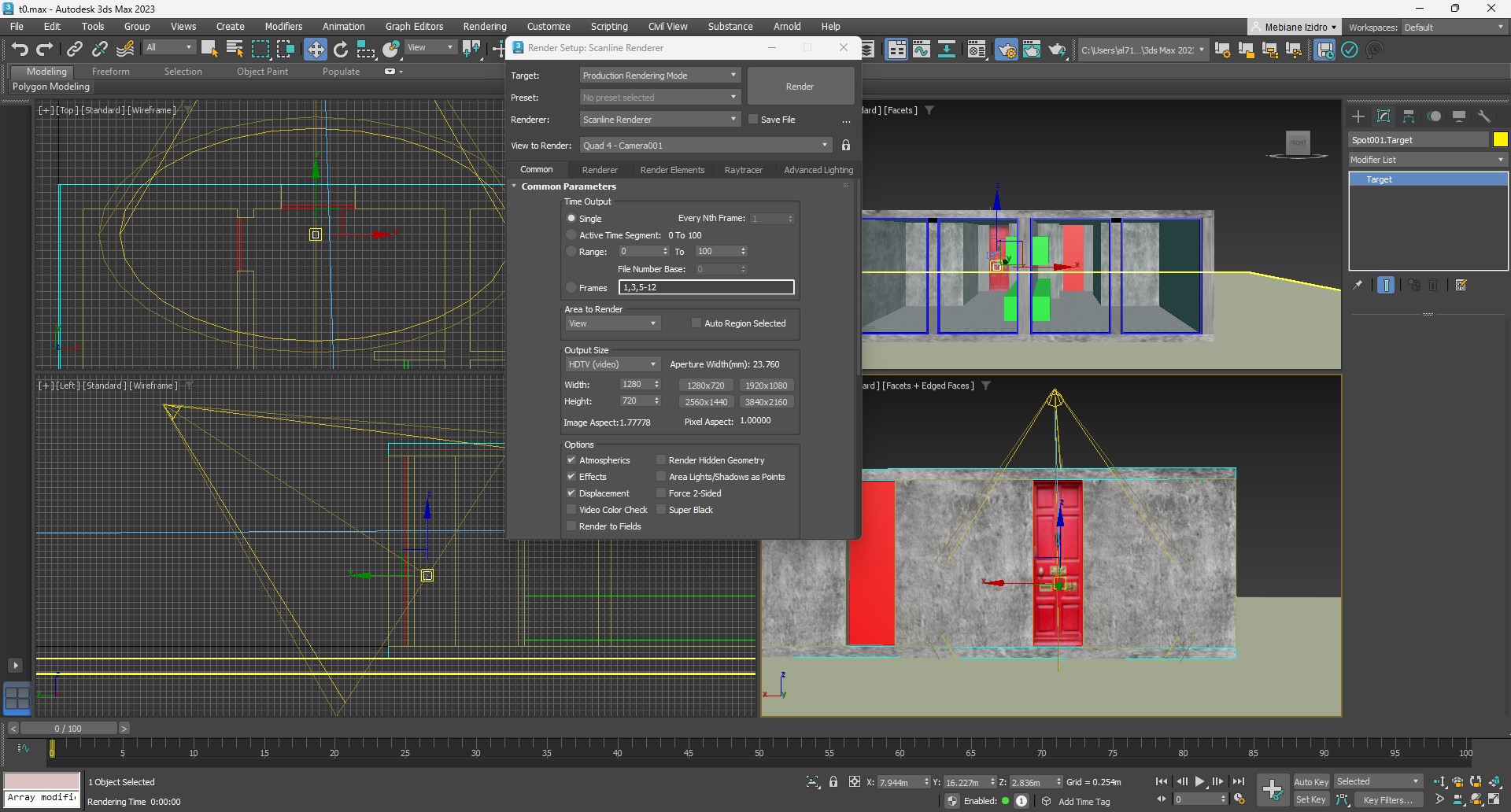Screen dimensions: 1511x812
Task: Expand the View to Render dropdown
Action: pyautogui.click(x=705, y=146)
